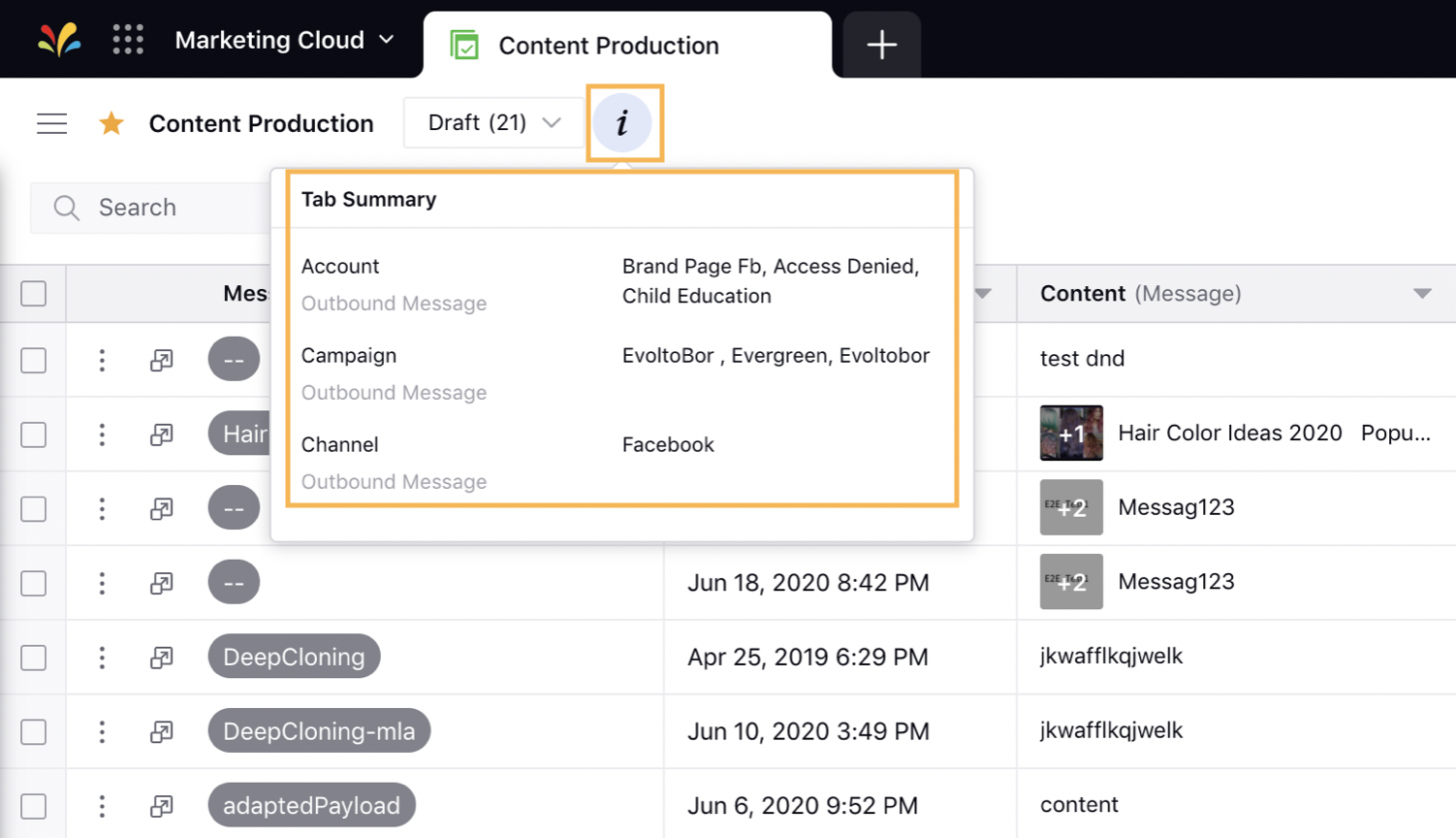The image size is (1456, 838).
Task: Click the Tab Summary heading
Action: pyautogui.click(x=368, y=199)
